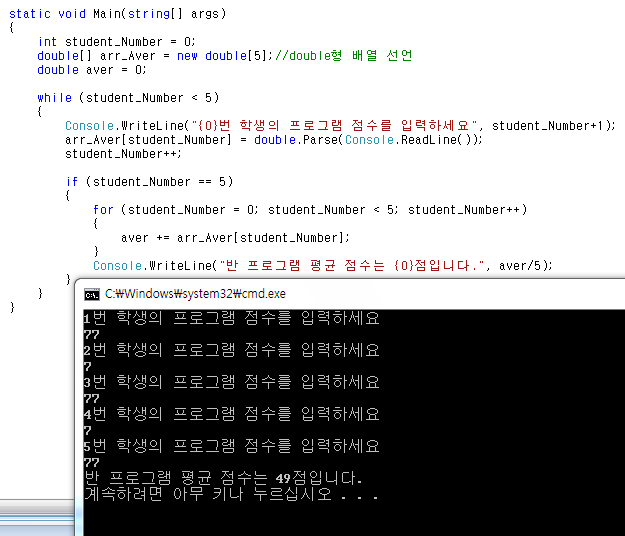This screenshot has width=625, height=536.
Task: Click the cmd.exe window title text
Action: pyautogui.click(x=195, y=294)
